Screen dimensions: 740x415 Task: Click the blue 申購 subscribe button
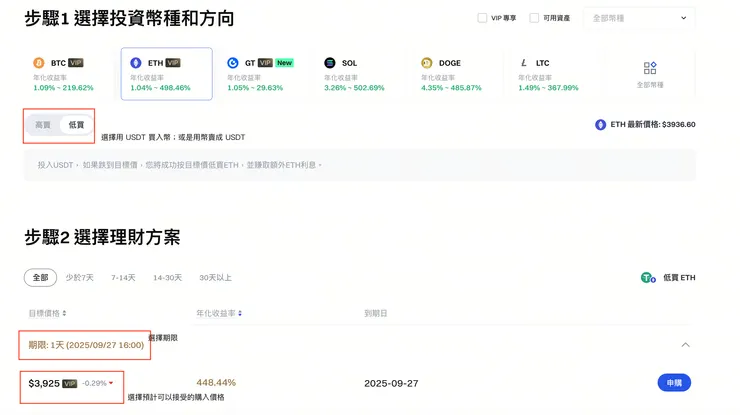tap(674, 383)
